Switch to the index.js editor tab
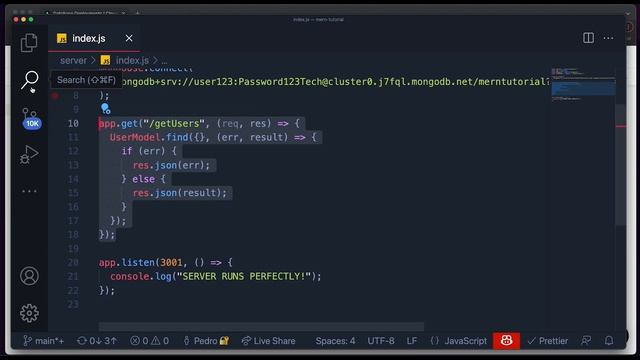Image resolution: width=640 pixels, height=360 pixels. point(89,38)
